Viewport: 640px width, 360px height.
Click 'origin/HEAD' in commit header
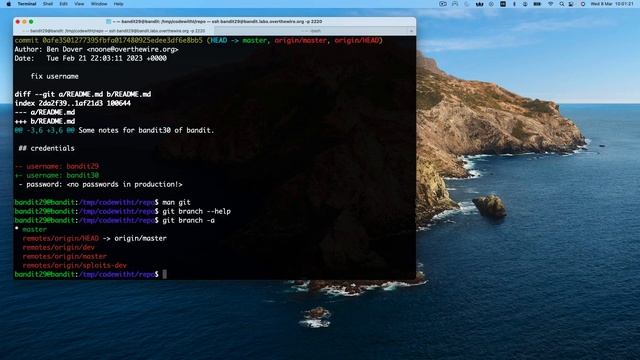pyautogui.click(x=357, y=40)
